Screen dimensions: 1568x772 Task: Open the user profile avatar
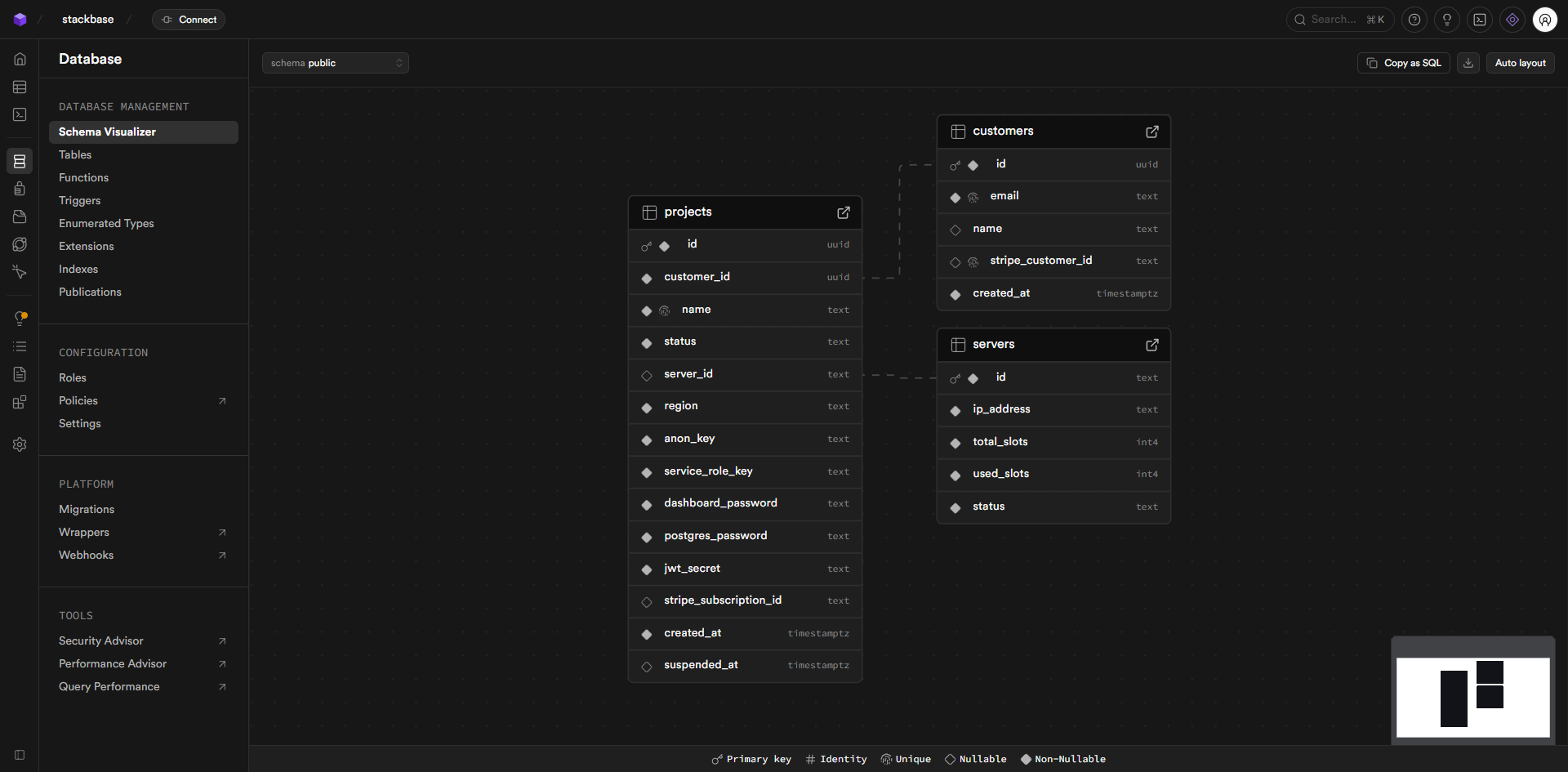tap(1544, 20)
